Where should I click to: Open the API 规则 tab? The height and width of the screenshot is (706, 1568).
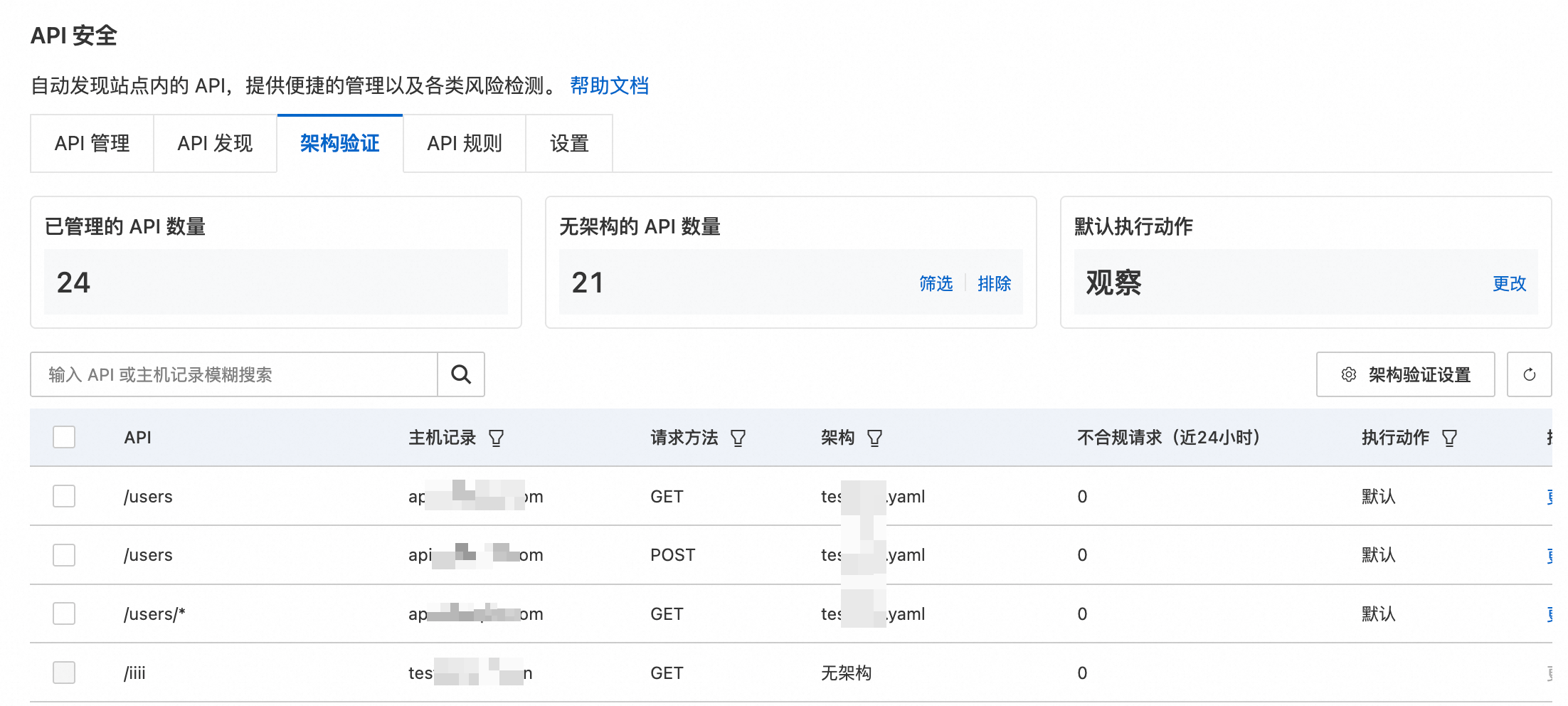point(465,143)
